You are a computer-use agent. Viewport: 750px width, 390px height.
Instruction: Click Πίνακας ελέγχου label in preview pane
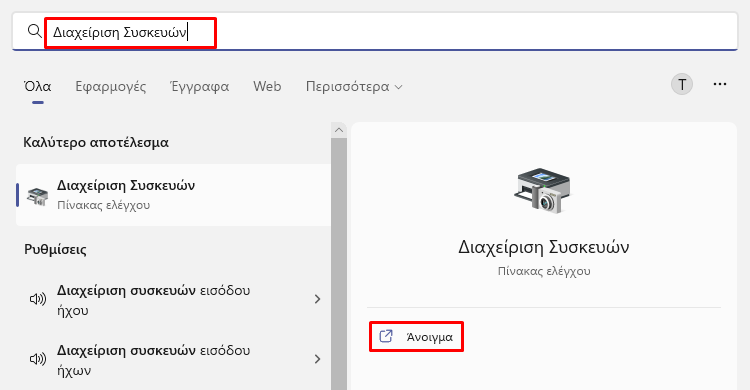(544, 271)
